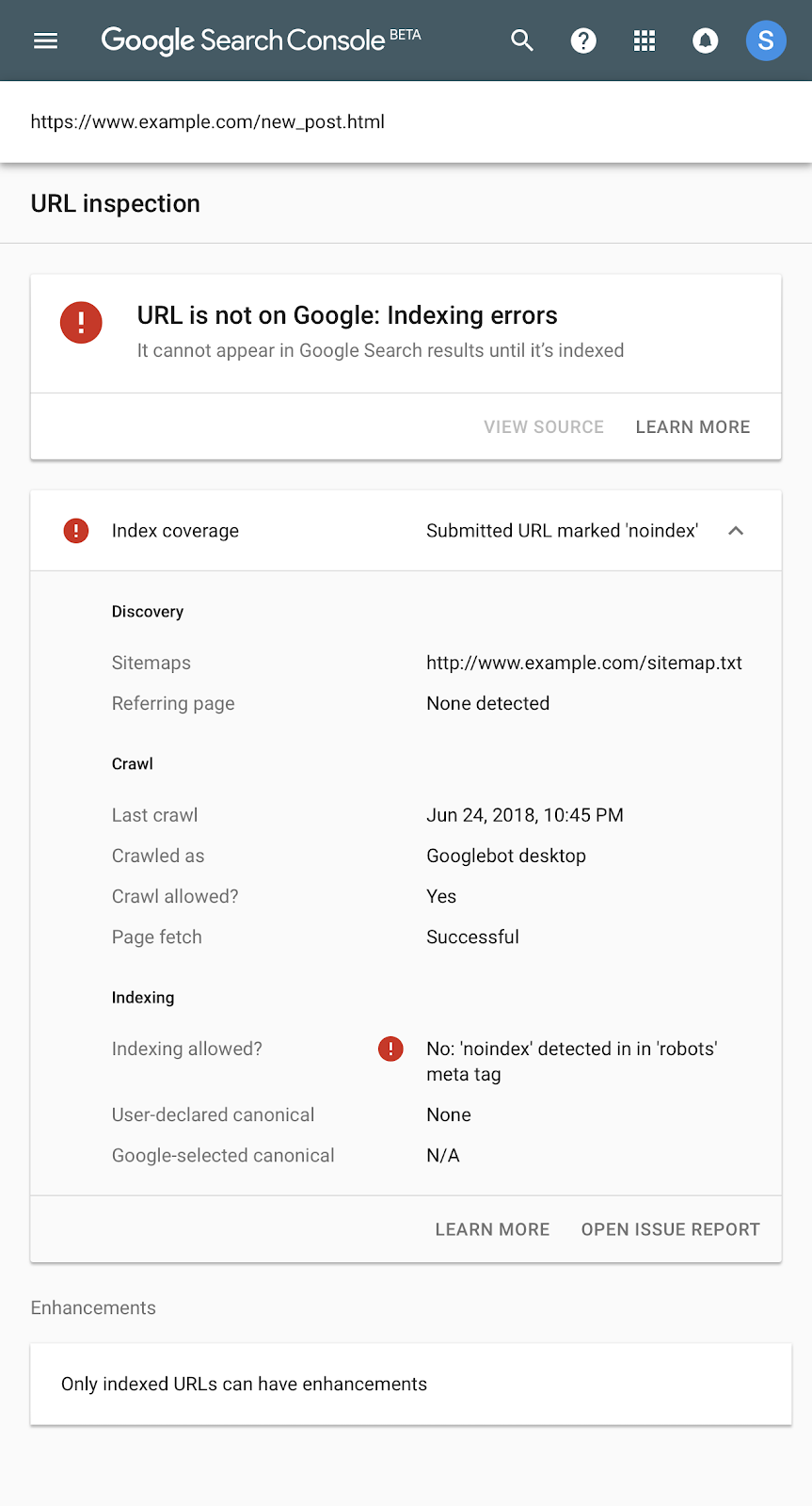Open the help question mark icon
The image size is (812, 1506).
[x=583, y=40]
